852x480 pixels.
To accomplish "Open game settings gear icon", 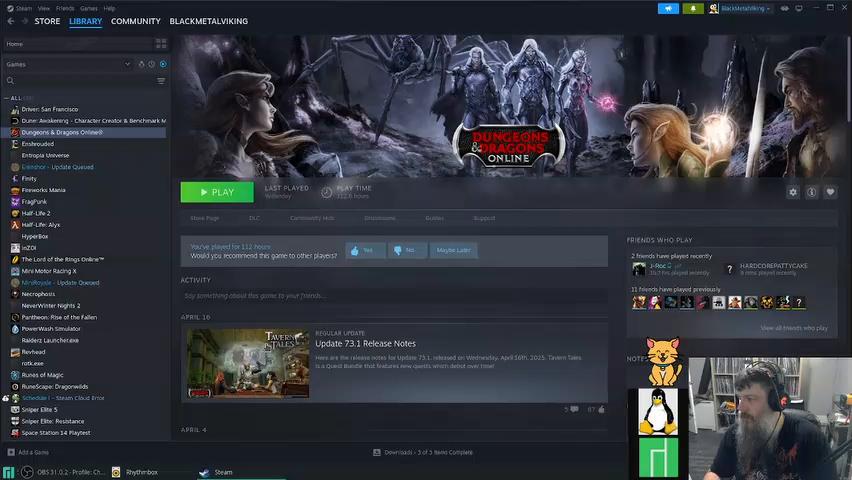I will click(x=793, y=192).
